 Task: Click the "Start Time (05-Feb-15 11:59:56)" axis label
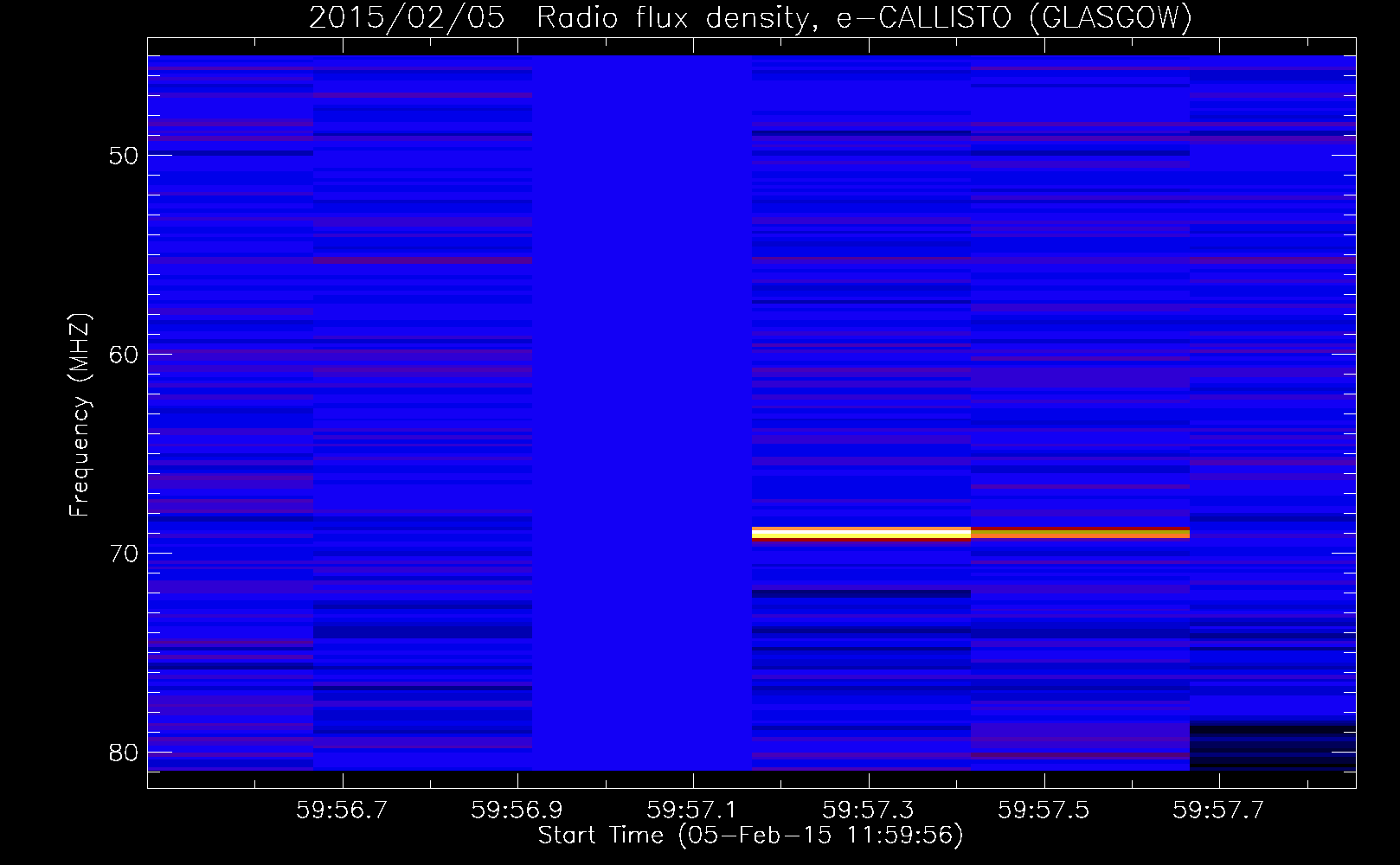[x=750, y=836]
